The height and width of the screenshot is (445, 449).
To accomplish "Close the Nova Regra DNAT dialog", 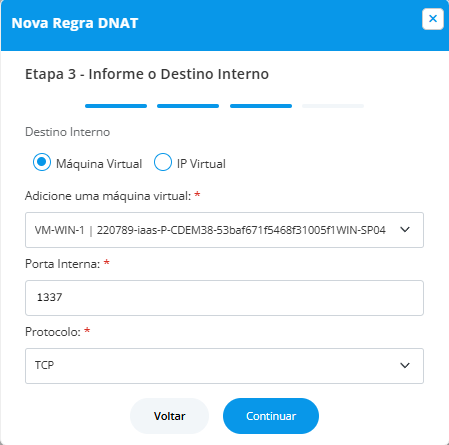I will click(x=433, y=19).
